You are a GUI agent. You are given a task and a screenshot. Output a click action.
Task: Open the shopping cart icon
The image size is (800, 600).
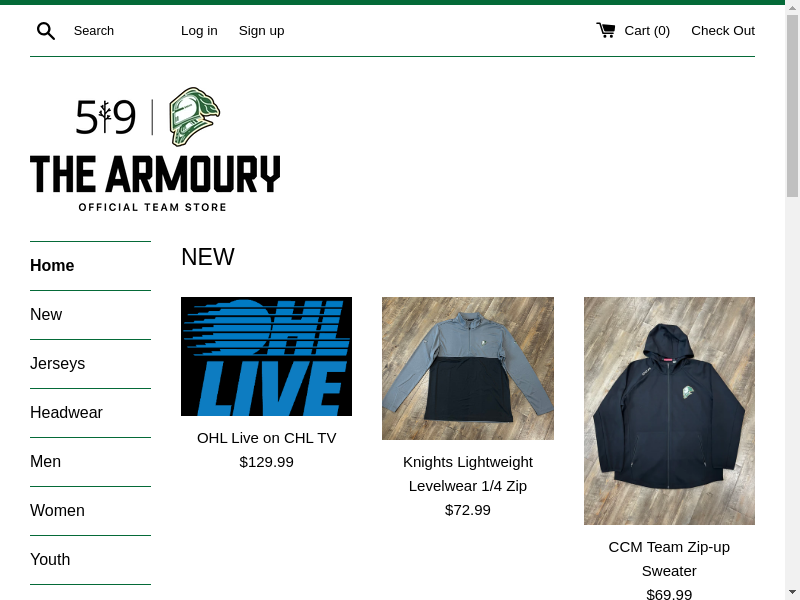(x=606, y=30)
